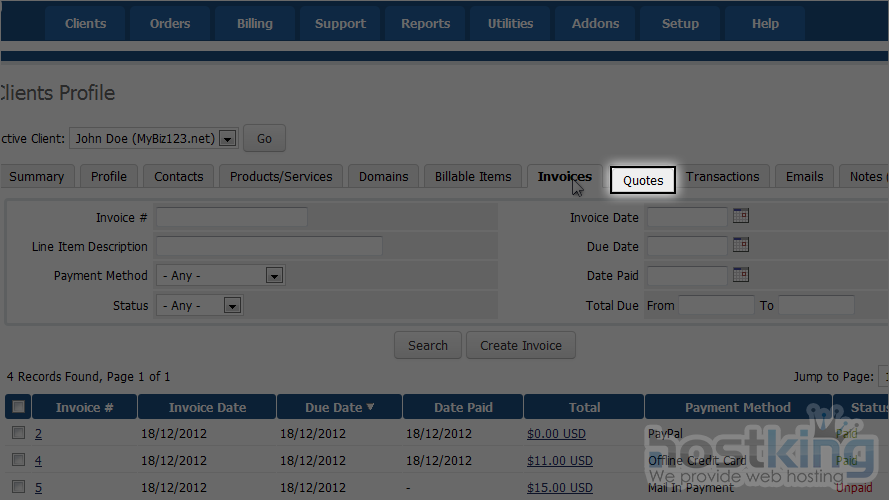Sort by Due Date column arrow
The image size is (889, 500).
[371, 407]
